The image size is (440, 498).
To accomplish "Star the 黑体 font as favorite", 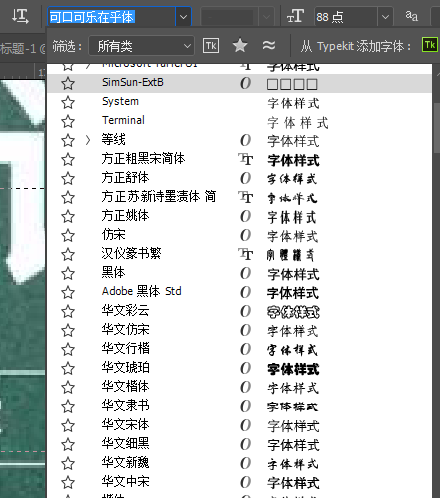I will point(68,273).
